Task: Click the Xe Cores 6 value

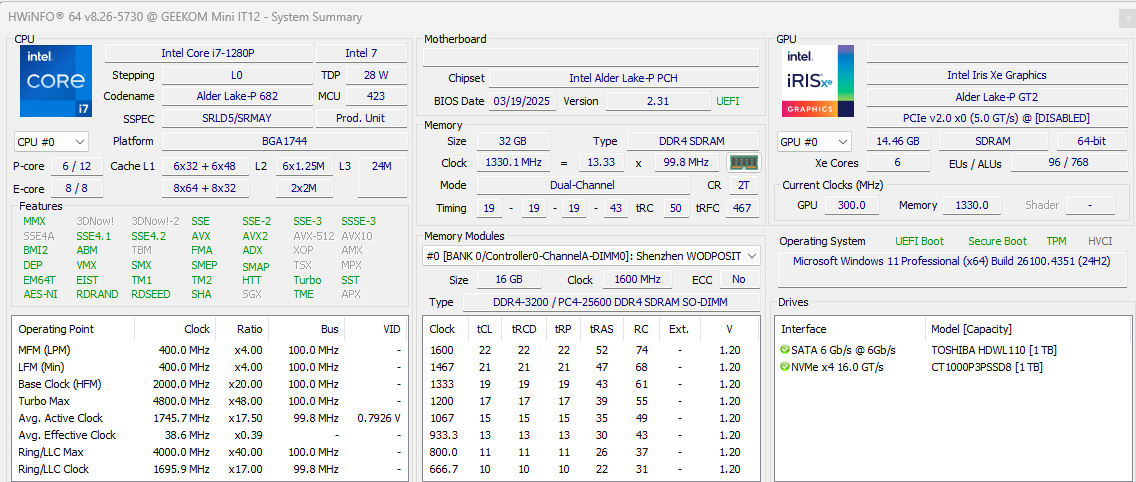Action: coord(898,163)
